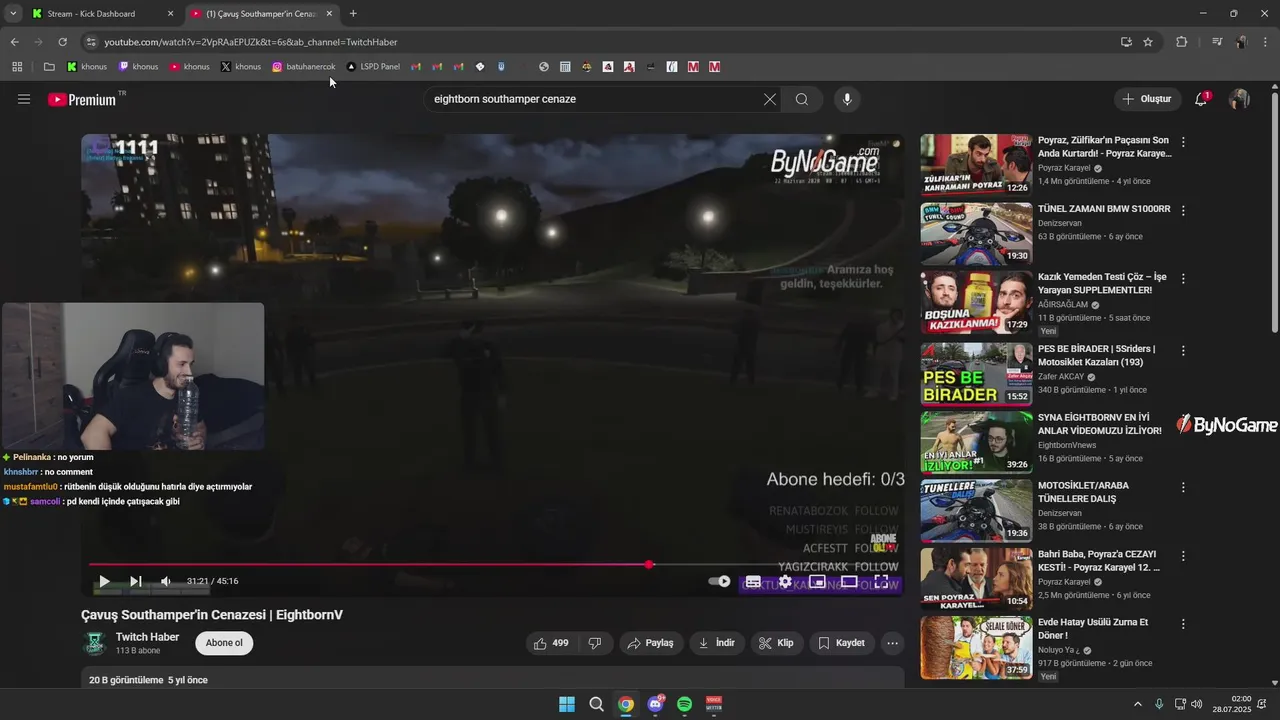
Task: Open the Twitch Haber channel avatar
Action: click(95, 643)
